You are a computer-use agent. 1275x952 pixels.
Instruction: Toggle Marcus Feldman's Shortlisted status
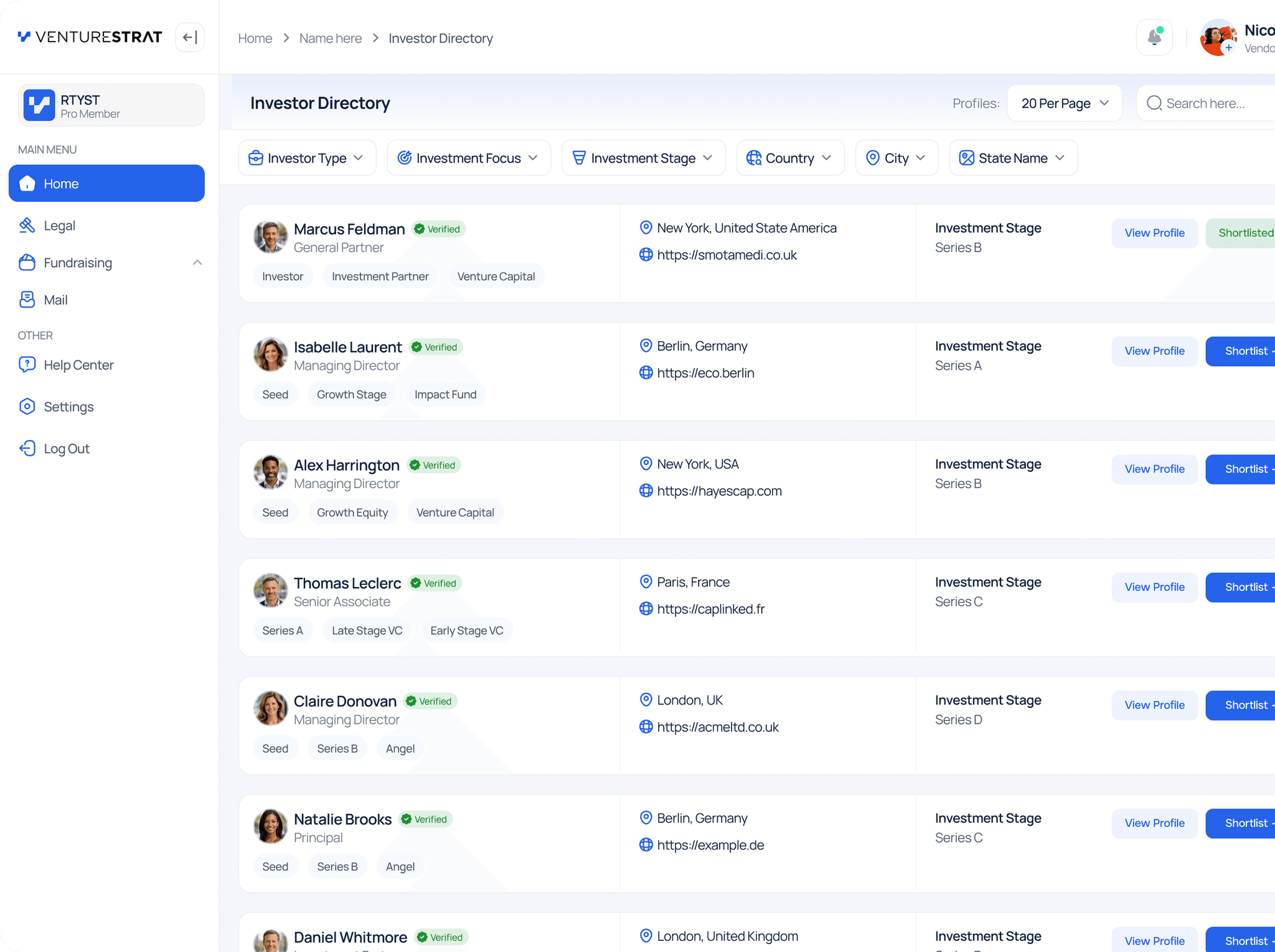(1240, 233)
